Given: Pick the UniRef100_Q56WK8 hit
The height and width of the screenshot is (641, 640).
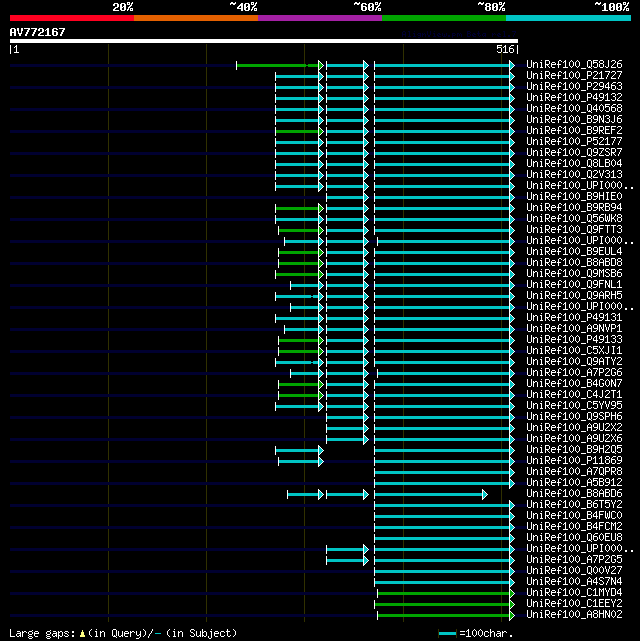Looking at the screenshot, I should tap(574, 219).
